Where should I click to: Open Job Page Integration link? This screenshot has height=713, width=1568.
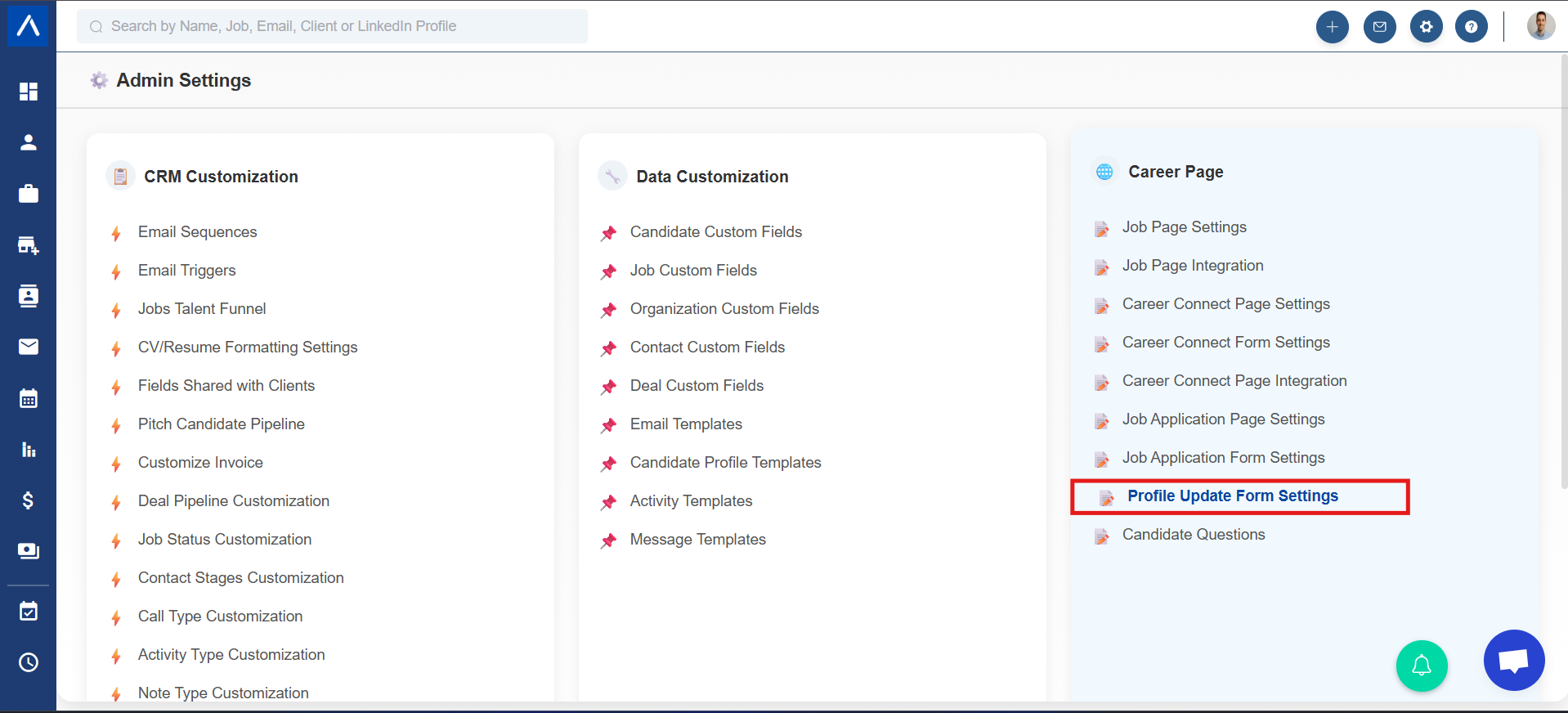pos(1192,266)
